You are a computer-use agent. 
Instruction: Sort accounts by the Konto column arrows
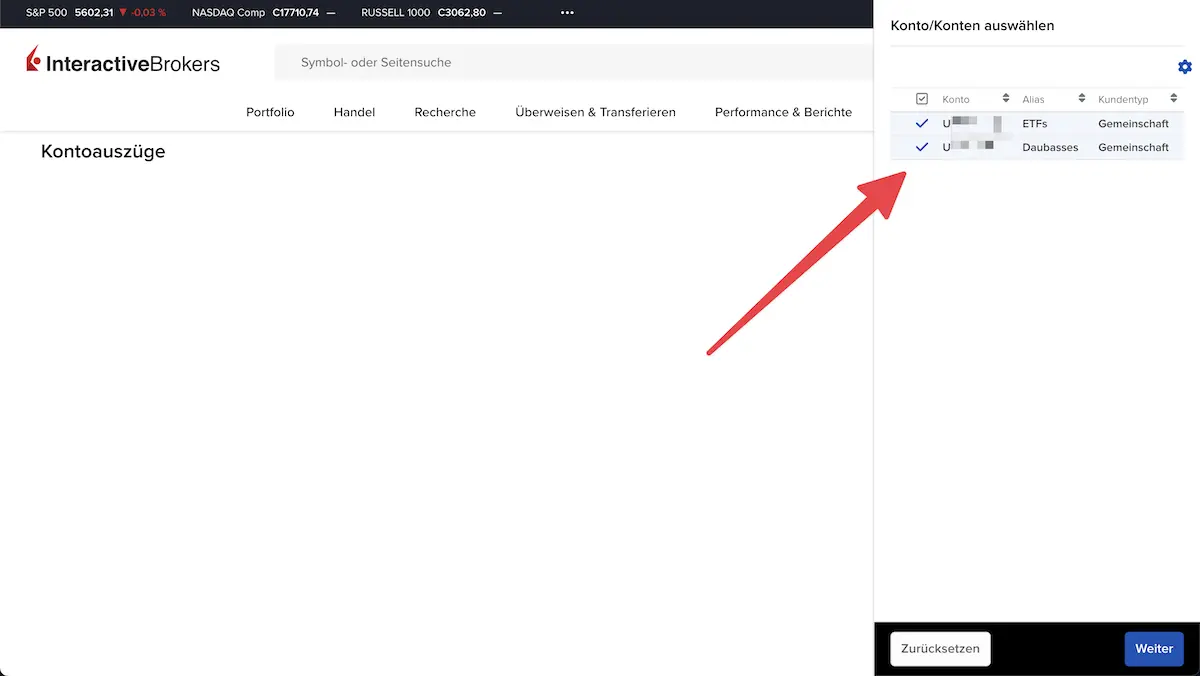coord(1006,99)
